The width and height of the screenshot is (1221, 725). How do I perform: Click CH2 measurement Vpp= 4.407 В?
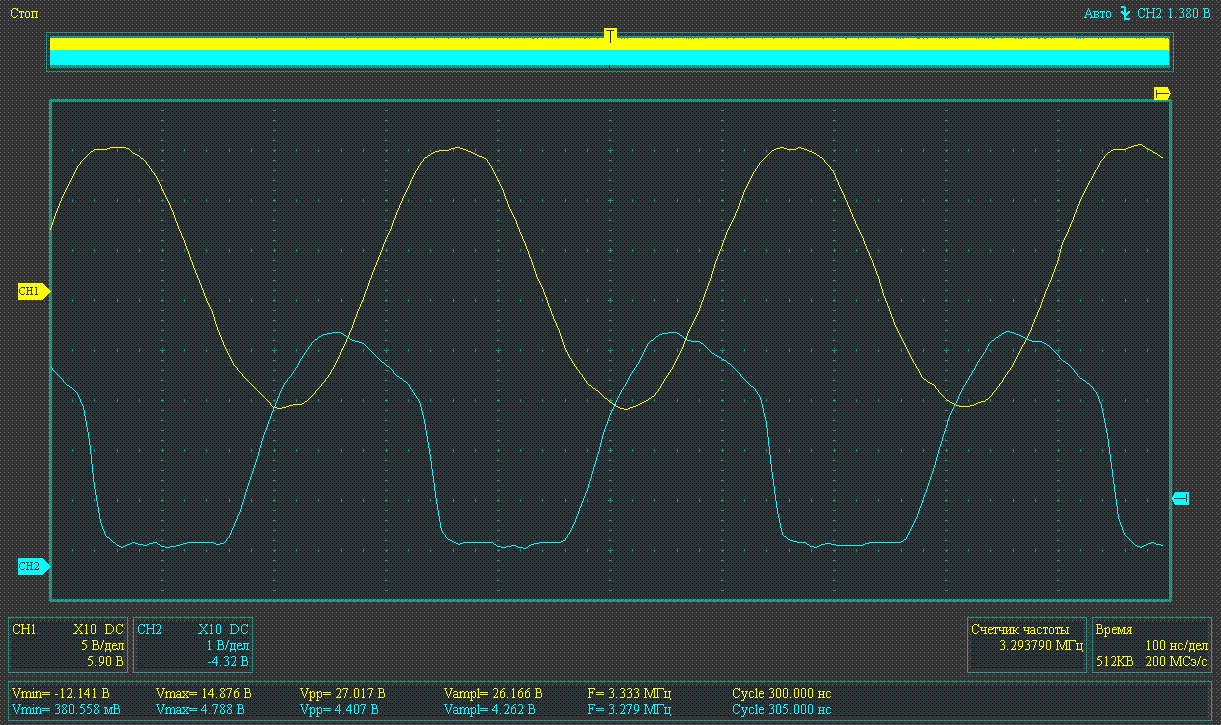click(339, 709)
